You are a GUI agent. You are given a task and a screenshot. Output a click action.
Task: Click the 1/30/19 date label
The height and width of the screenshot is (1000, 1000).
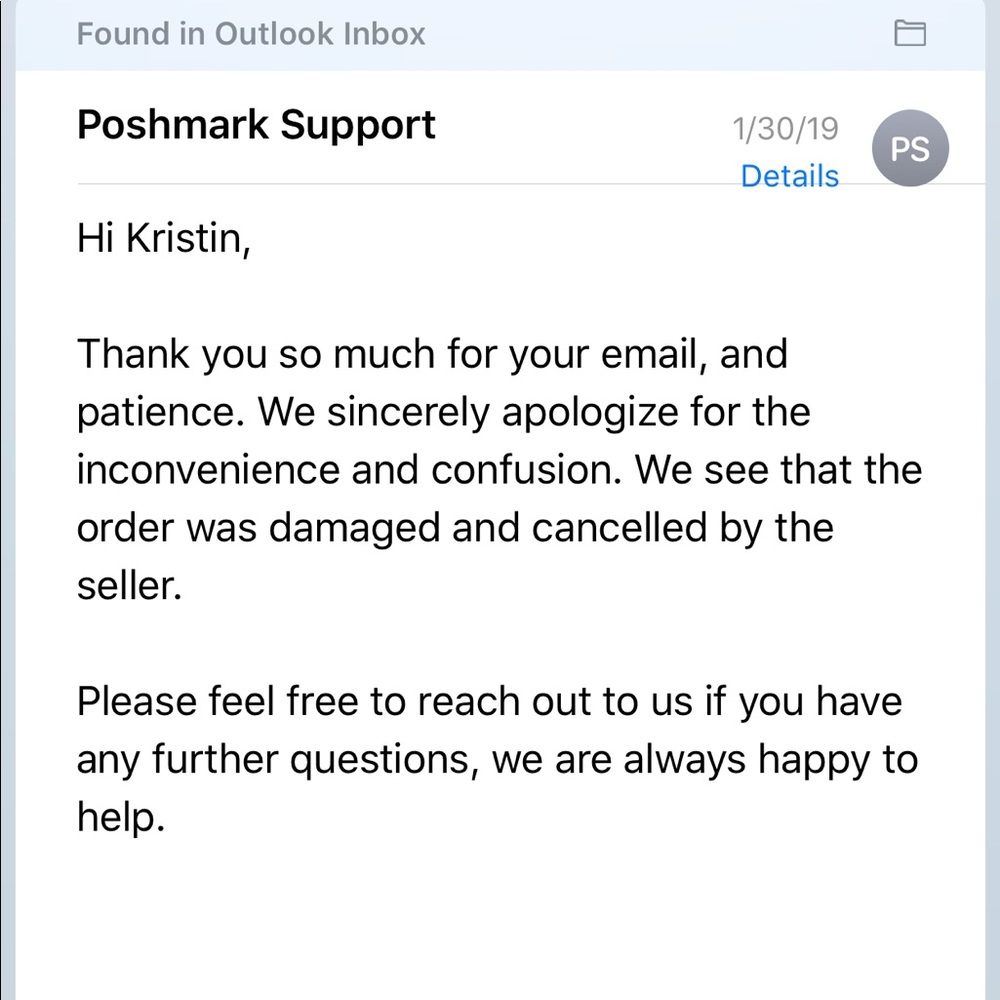coord(785,129)
